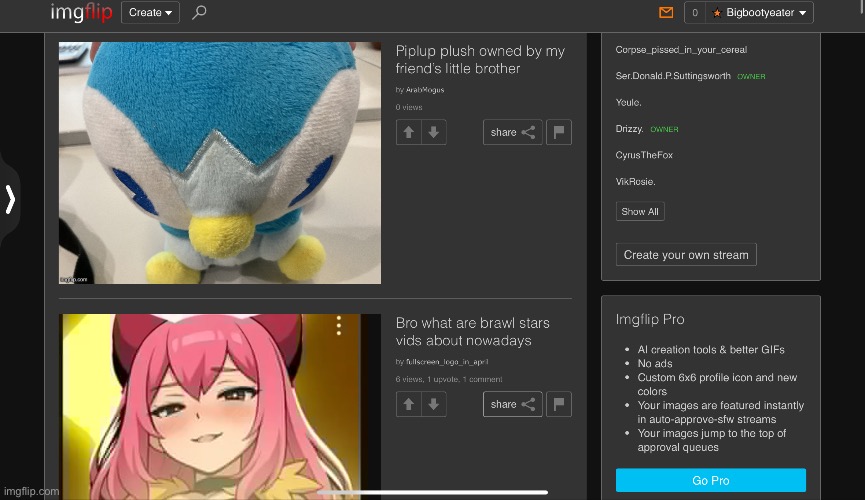Click the Go Pro button
Screen dimensions: 865x500
click(711, 480)
